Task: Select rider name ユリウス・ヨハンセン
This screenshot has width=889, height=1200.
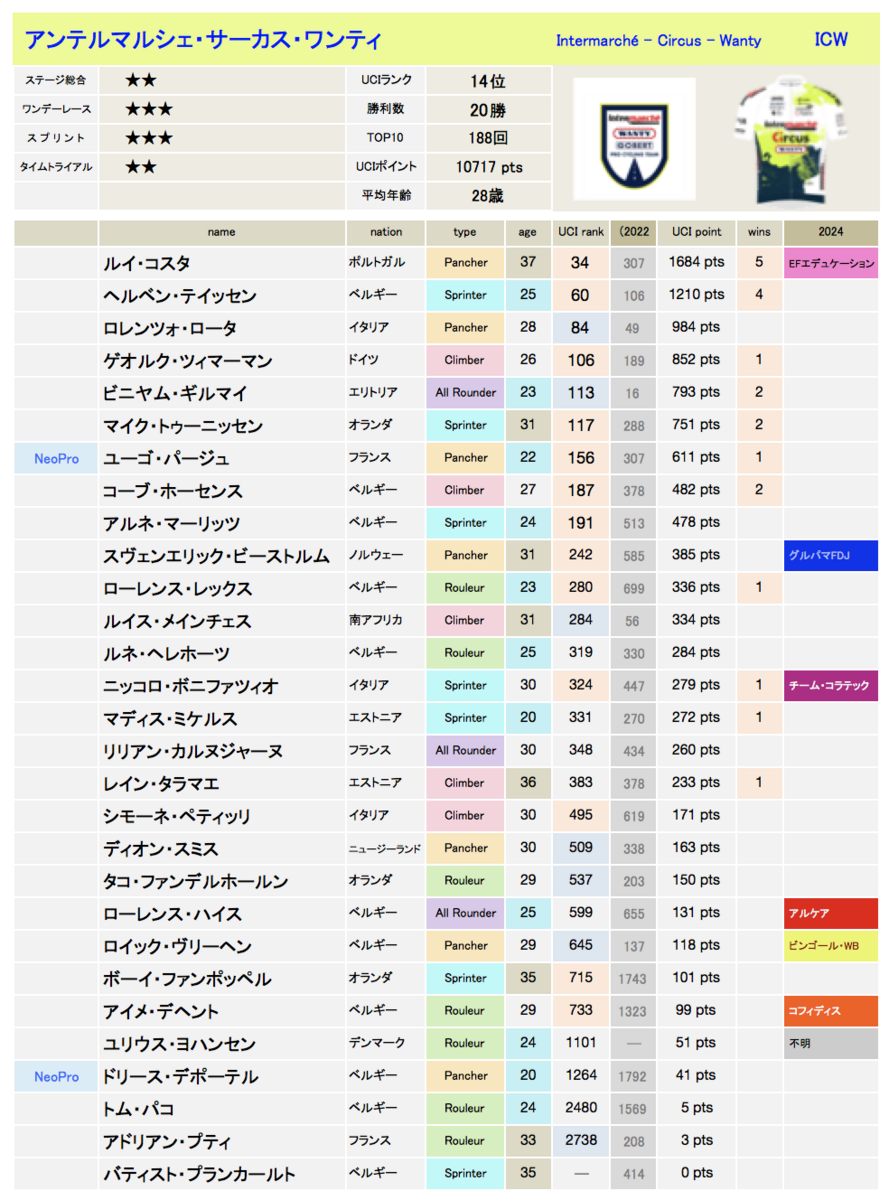Action: click(x=179, y=1044)
